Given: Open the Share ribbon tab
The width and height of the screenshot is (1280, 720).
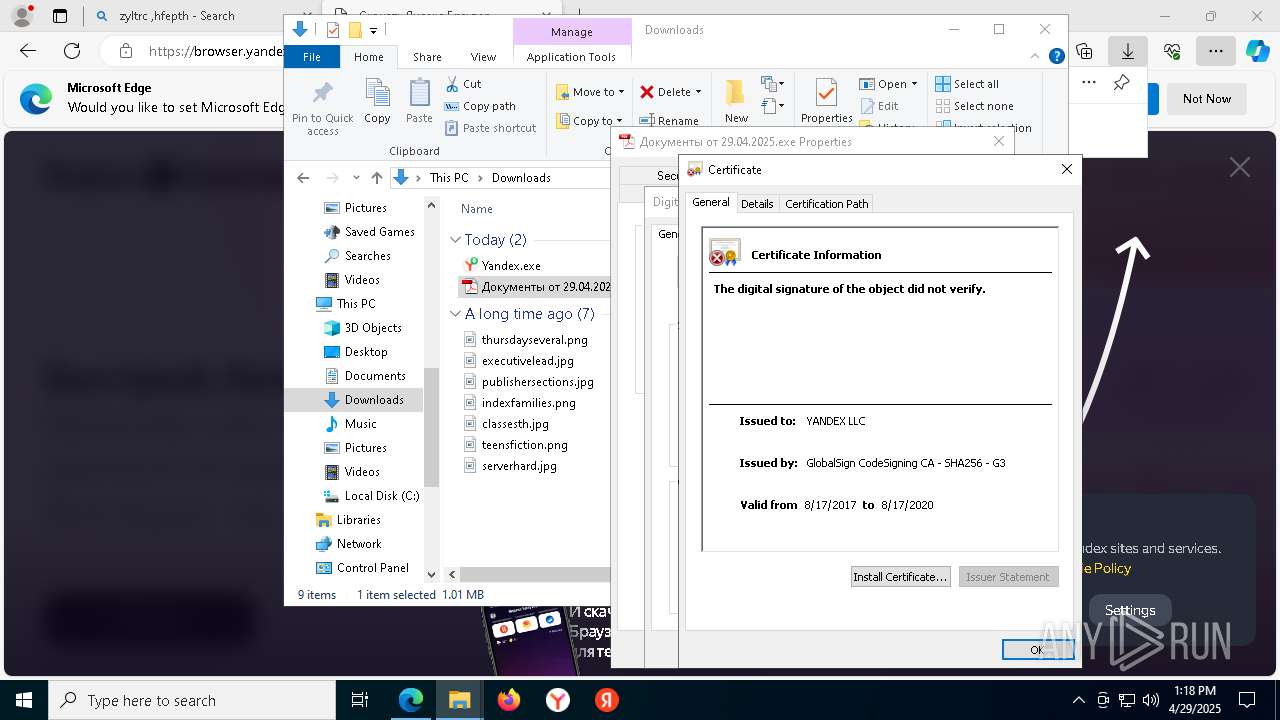Looking at the screenshot, I should coord(427,57).
